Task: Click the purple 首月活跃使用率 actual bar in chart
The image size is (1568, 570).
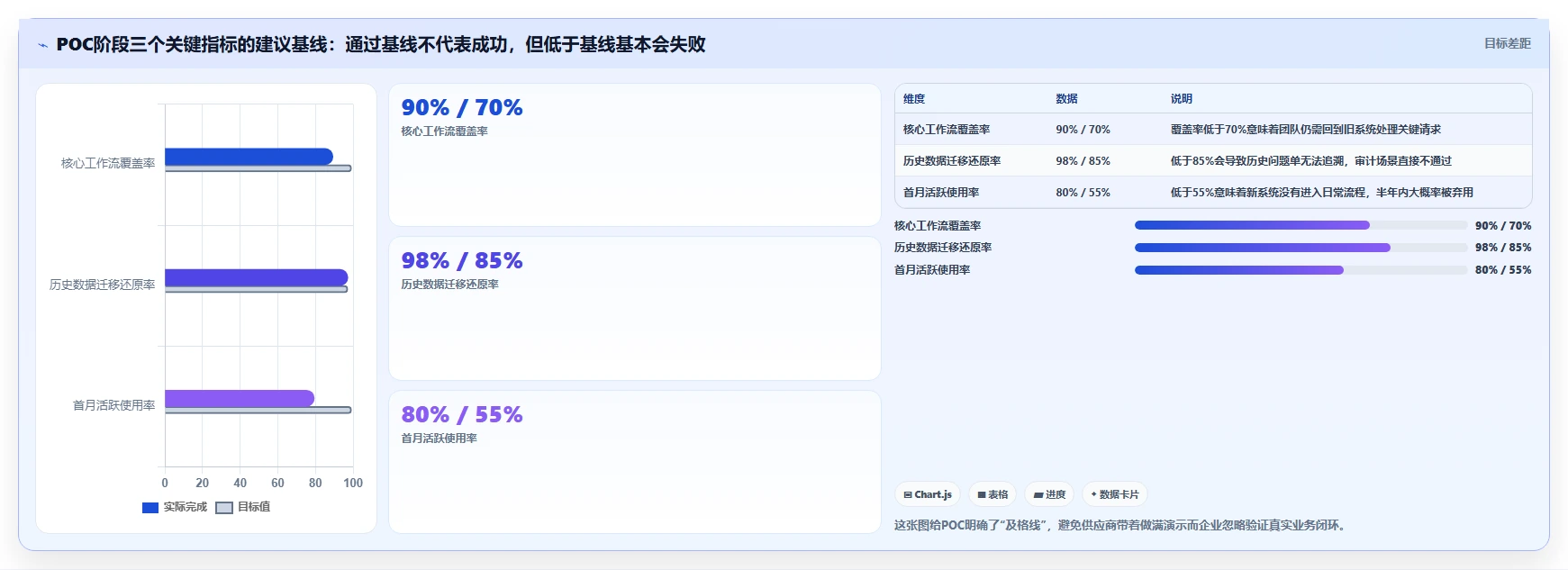Action: tap(240, 398)
